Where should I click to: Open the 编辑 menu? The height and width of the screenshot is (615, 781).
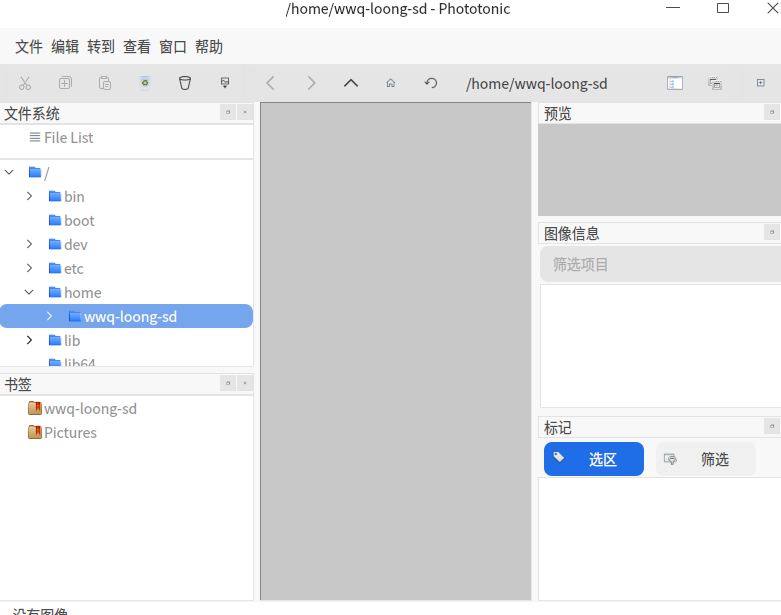65,47
